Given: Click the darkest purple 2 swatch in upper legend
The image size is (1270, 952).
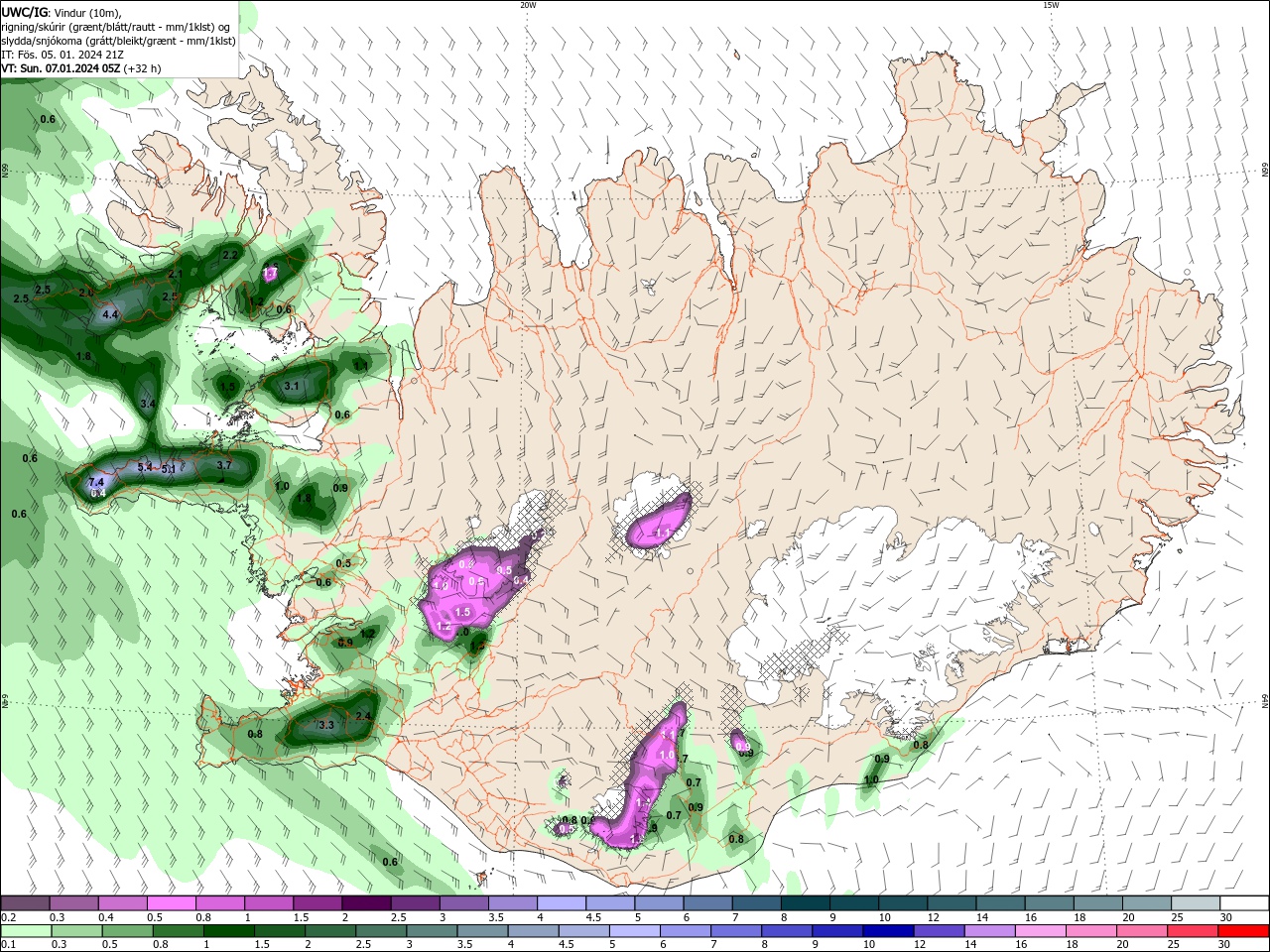Looking at the screenshot, I should 365,903.
